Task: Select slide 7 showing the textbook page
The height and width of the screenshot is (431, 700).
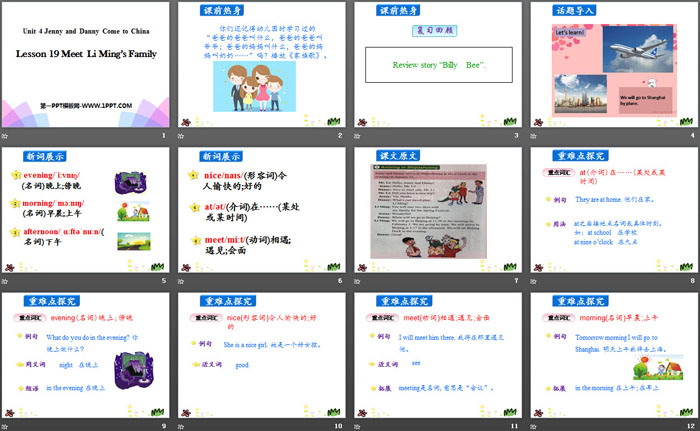Action: (x=438, y=210)
